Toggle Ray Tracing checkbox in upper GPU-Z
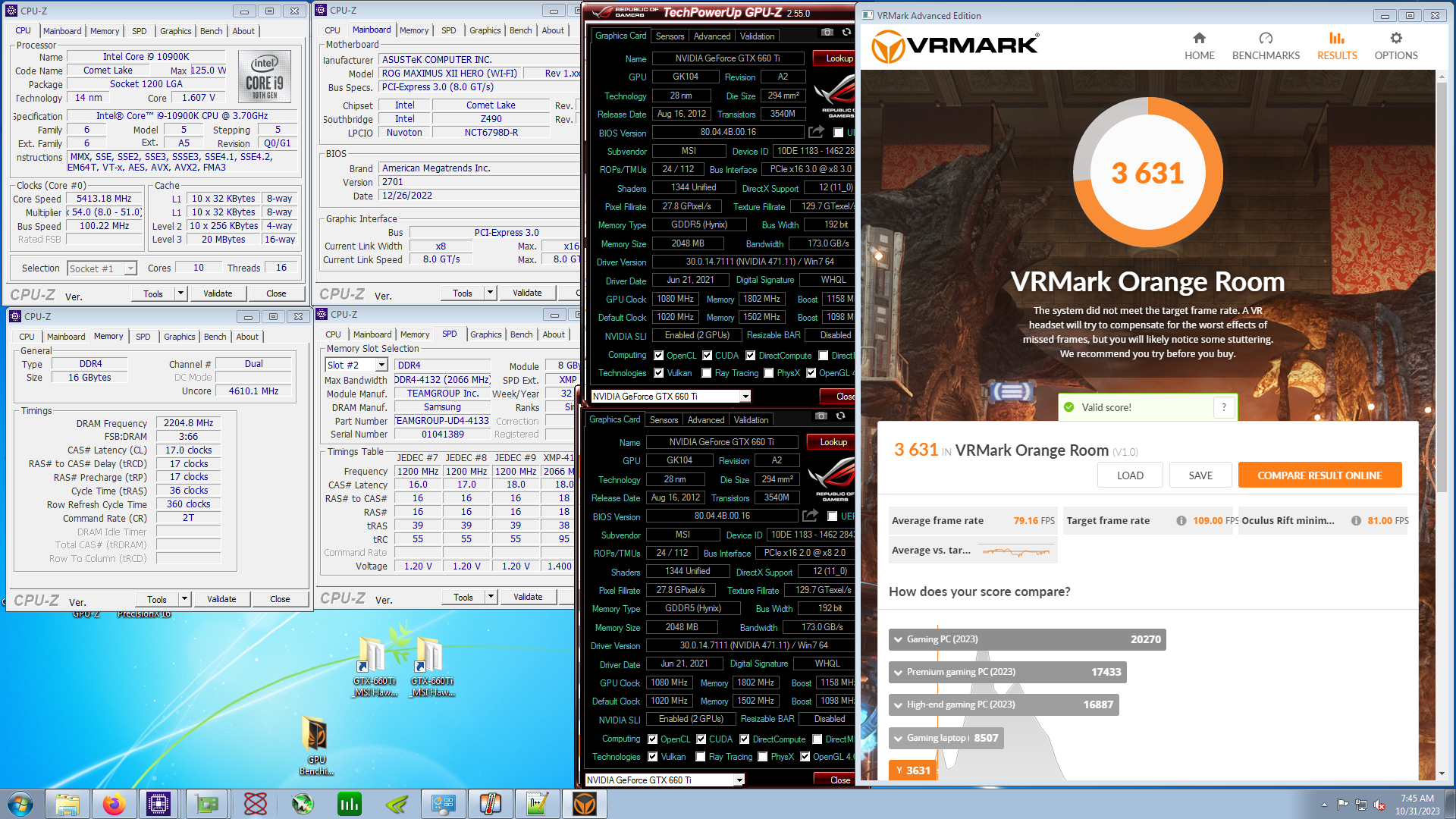This screenshot has width=1456, height=819. click(x=707, y=373)
